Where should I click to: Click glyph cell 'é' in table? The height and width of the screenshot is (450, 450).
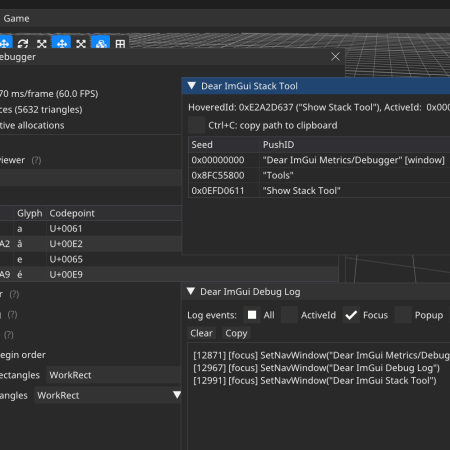coord(20,274)
